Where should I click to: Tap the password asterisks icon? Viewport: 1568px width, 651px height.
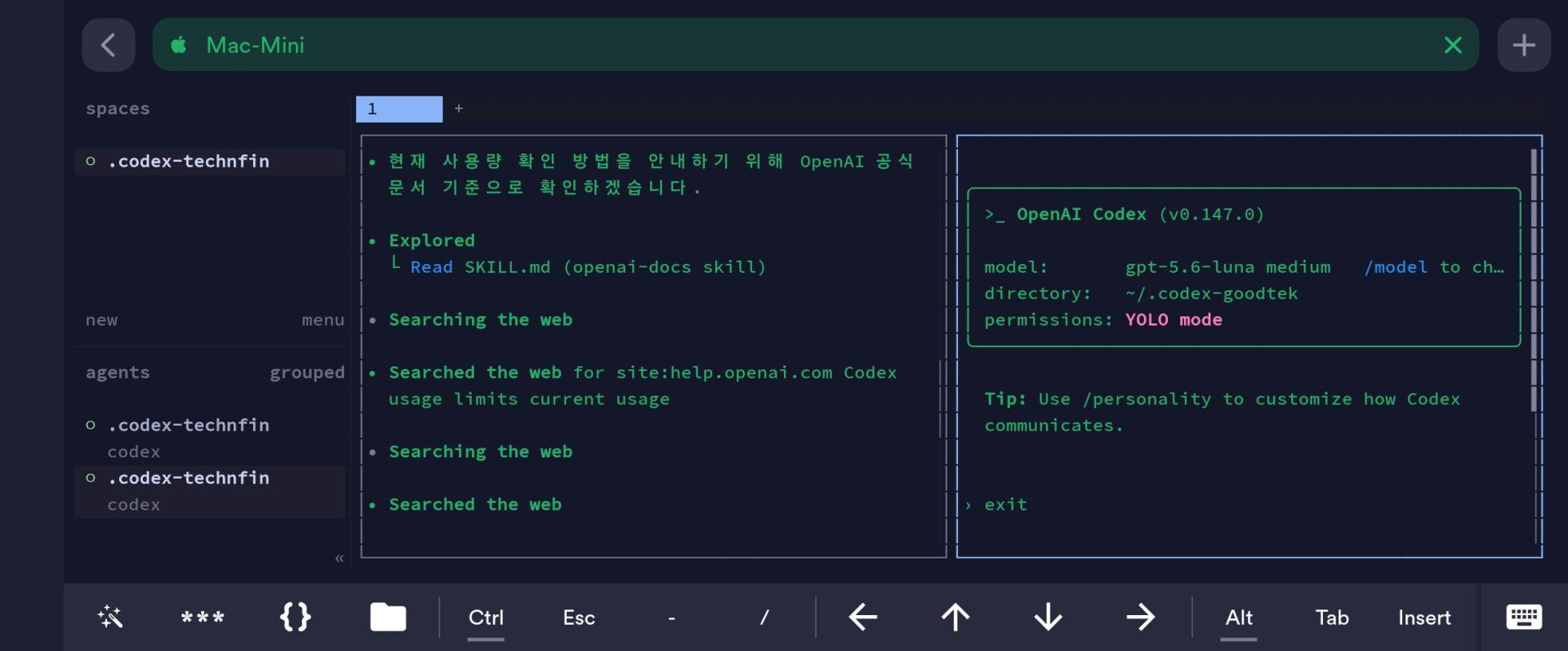(203, 617)
